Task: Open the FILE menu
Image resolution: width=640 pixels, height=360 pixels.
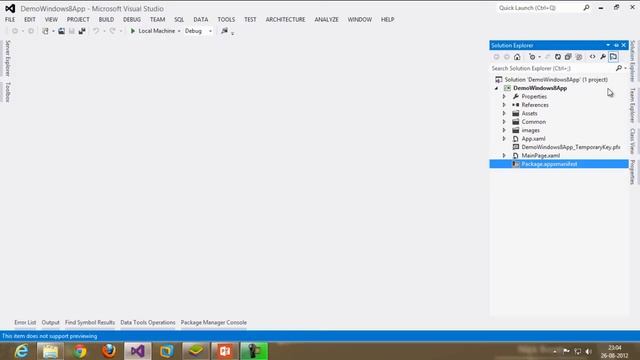Action: 10,20
